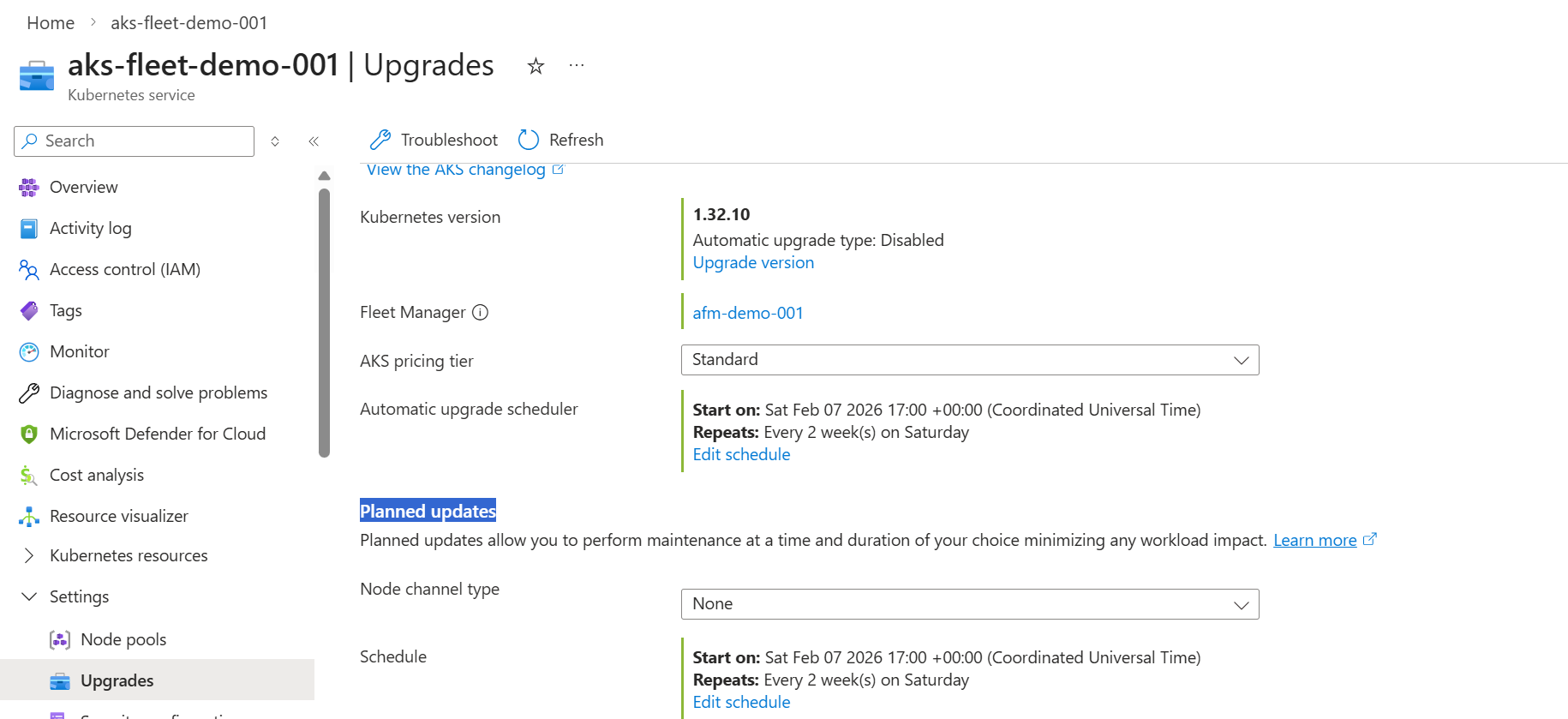Click the Cost analysis dollar icon
Viewport: 1568px width, 719px height.
coord(29,475)
